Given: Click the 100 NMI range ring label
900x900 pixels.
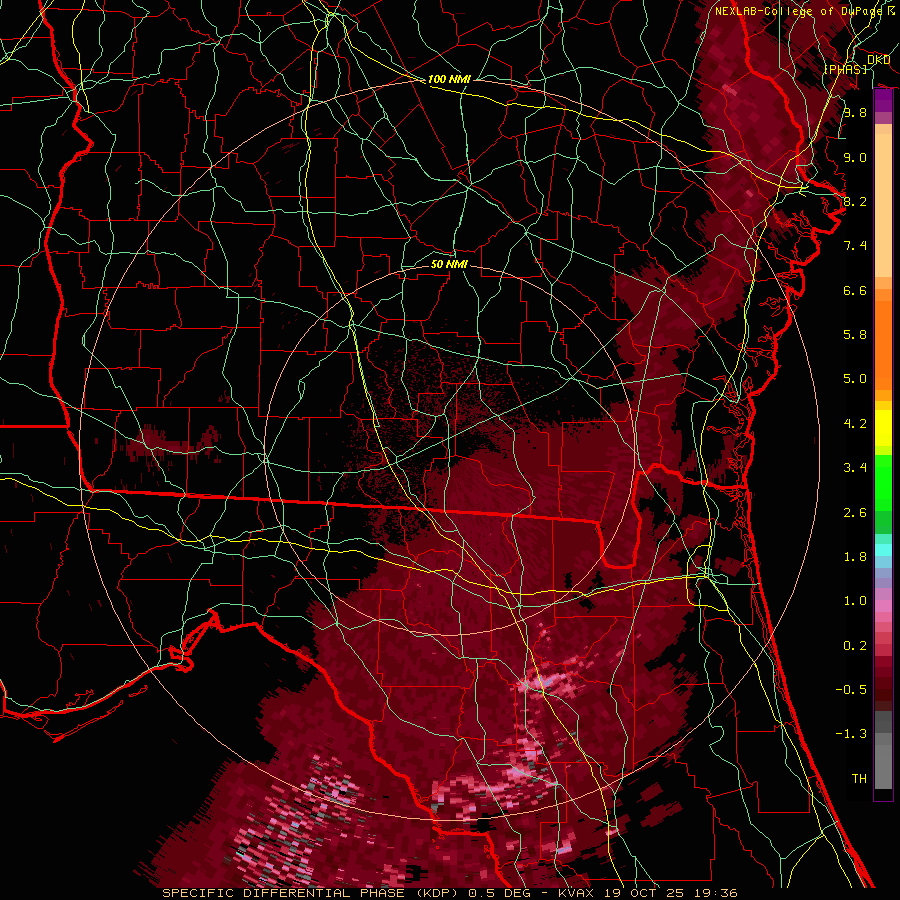Looking at the screenshot, I should [x=449, y=79].
